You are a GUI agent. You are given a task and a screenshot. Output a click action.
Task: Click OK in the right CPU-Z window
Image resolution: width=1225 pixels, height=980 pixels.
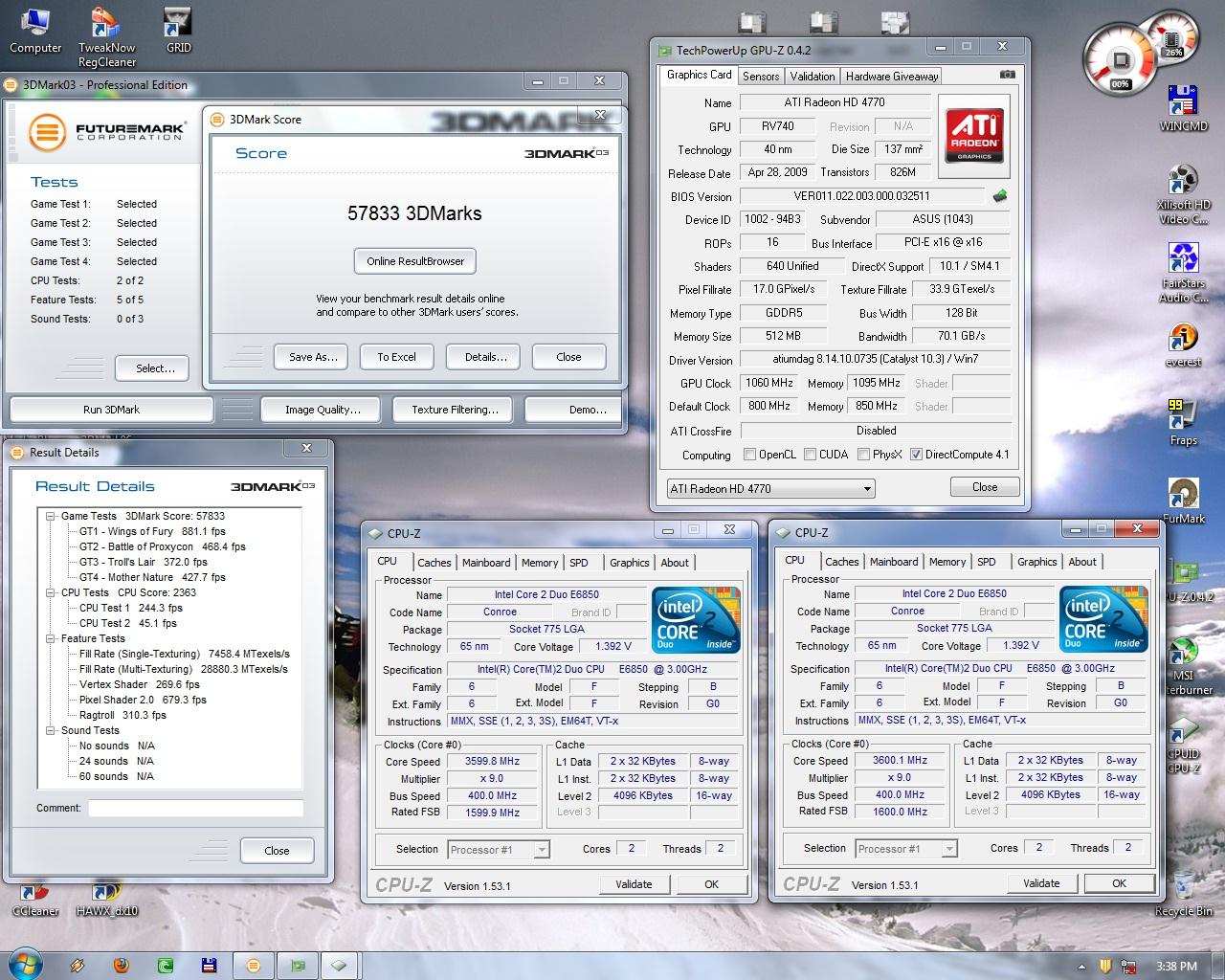point(1119,883)
